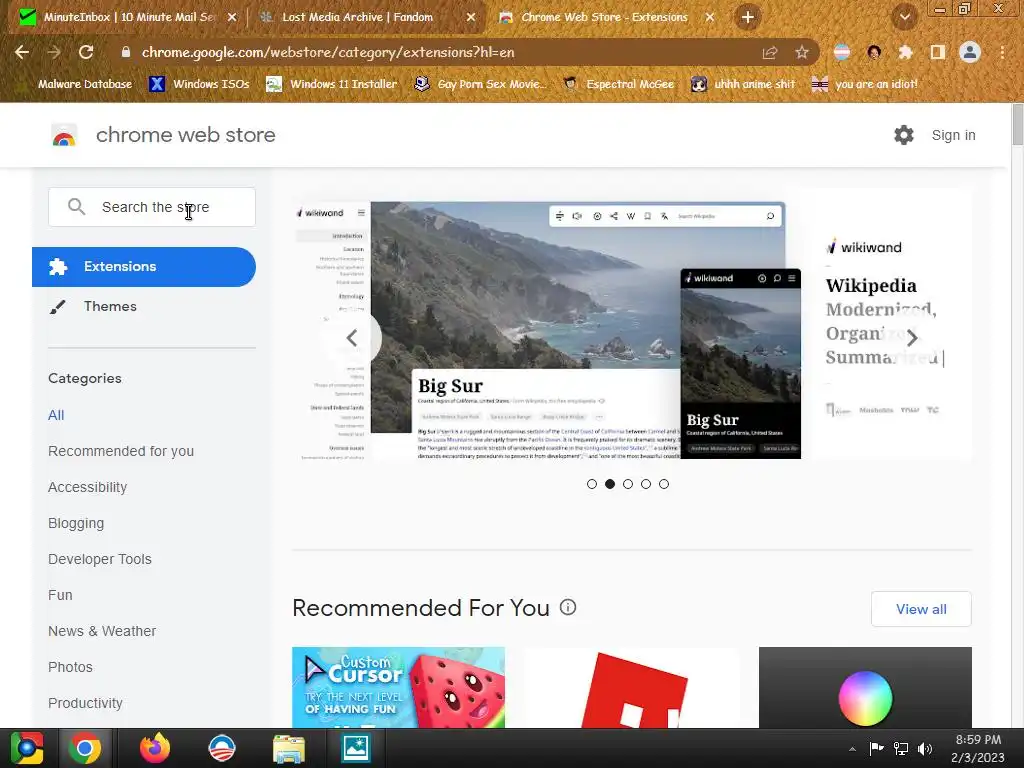Select the second carousel dot

[x=610, y=484]
